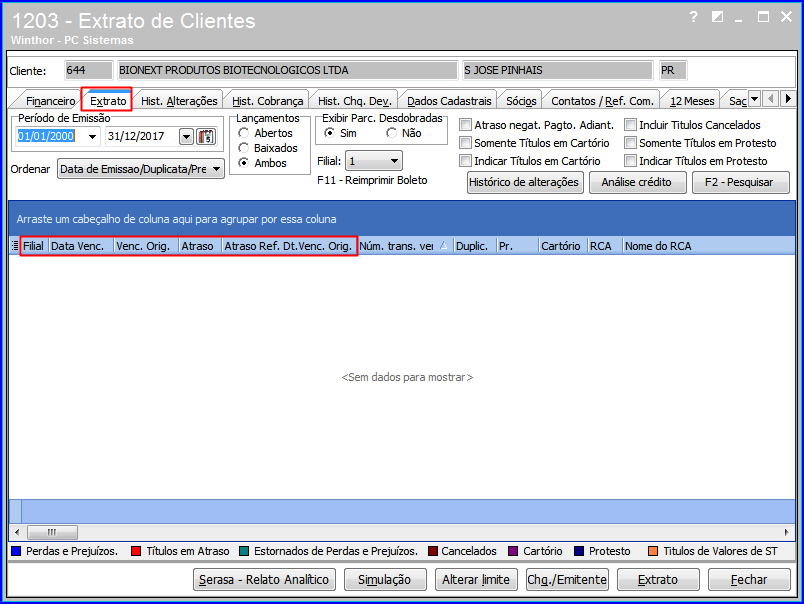Click the Venc. Orig. column header
Viewport: 804px width, 604px height.
146,246
